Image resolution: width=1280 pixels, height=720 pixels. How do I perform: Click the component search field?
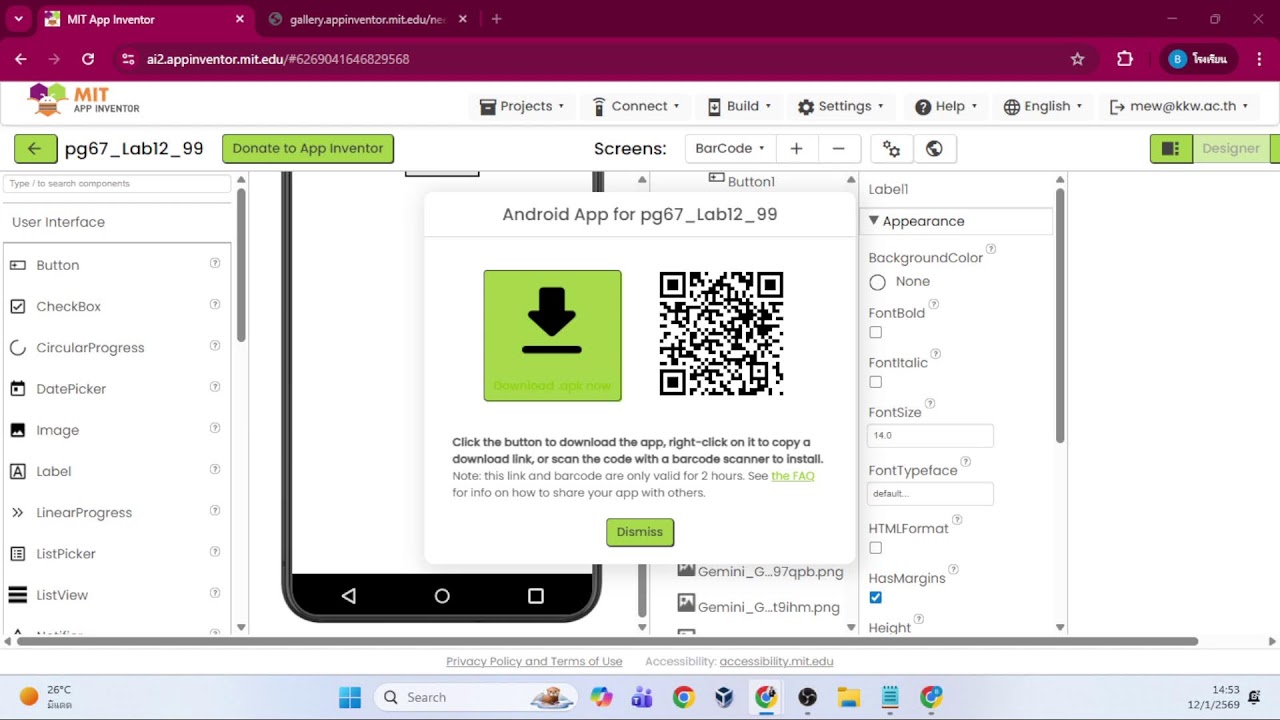[117, 184]
